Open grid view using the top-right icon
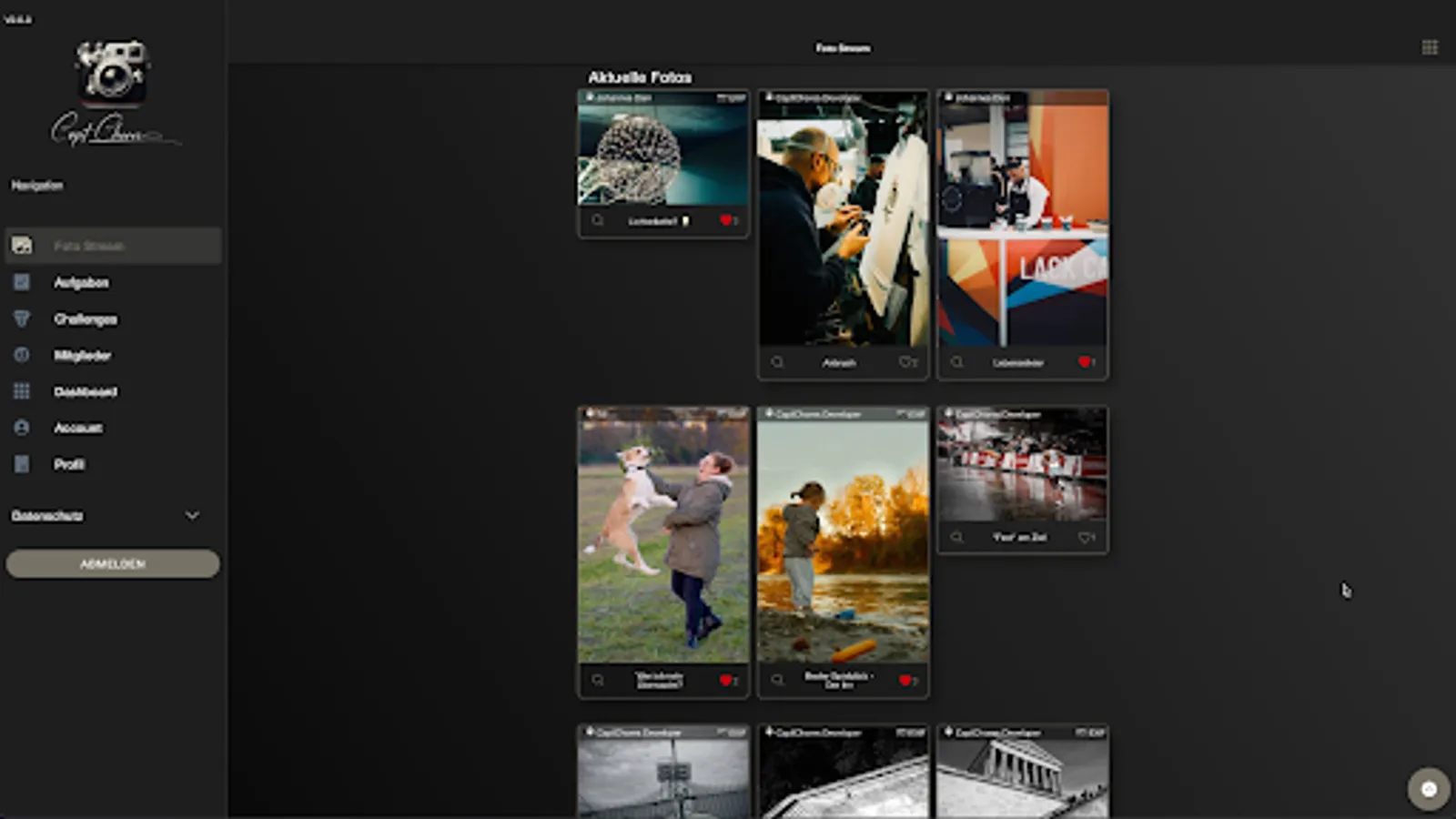 1429,46
